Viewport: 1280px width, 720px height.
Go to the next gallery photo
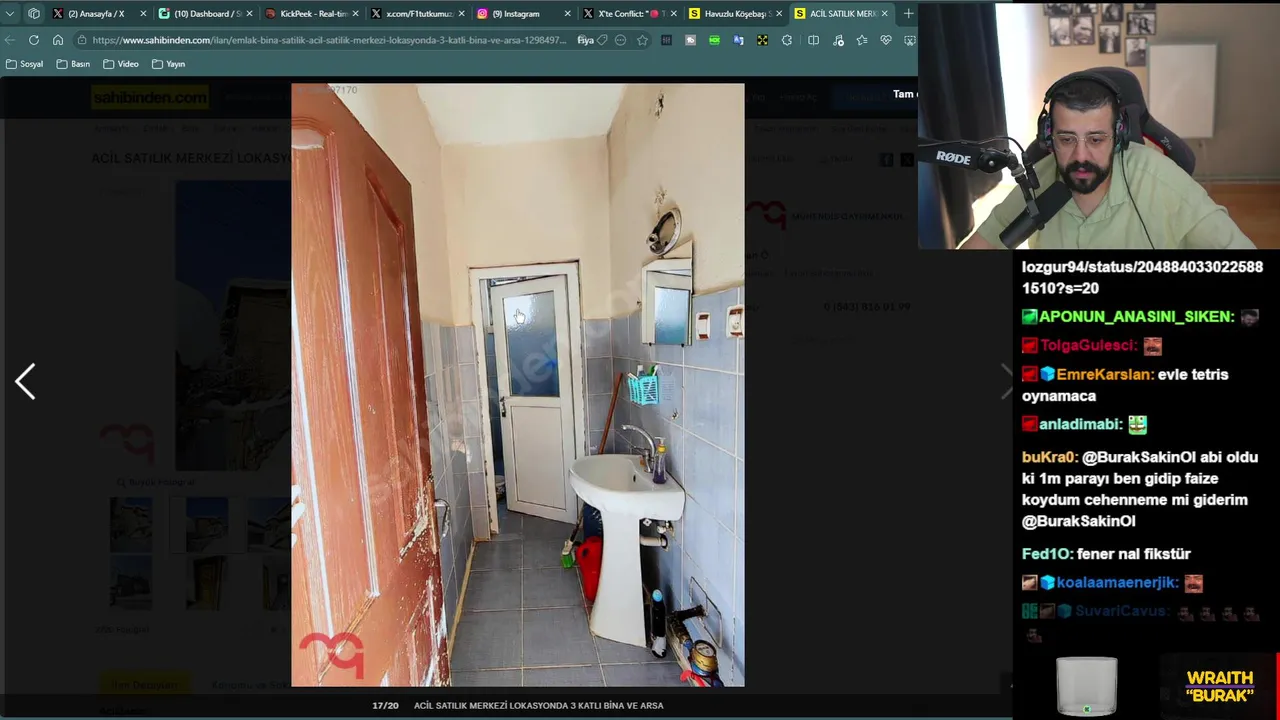(x=1005, y=382)
